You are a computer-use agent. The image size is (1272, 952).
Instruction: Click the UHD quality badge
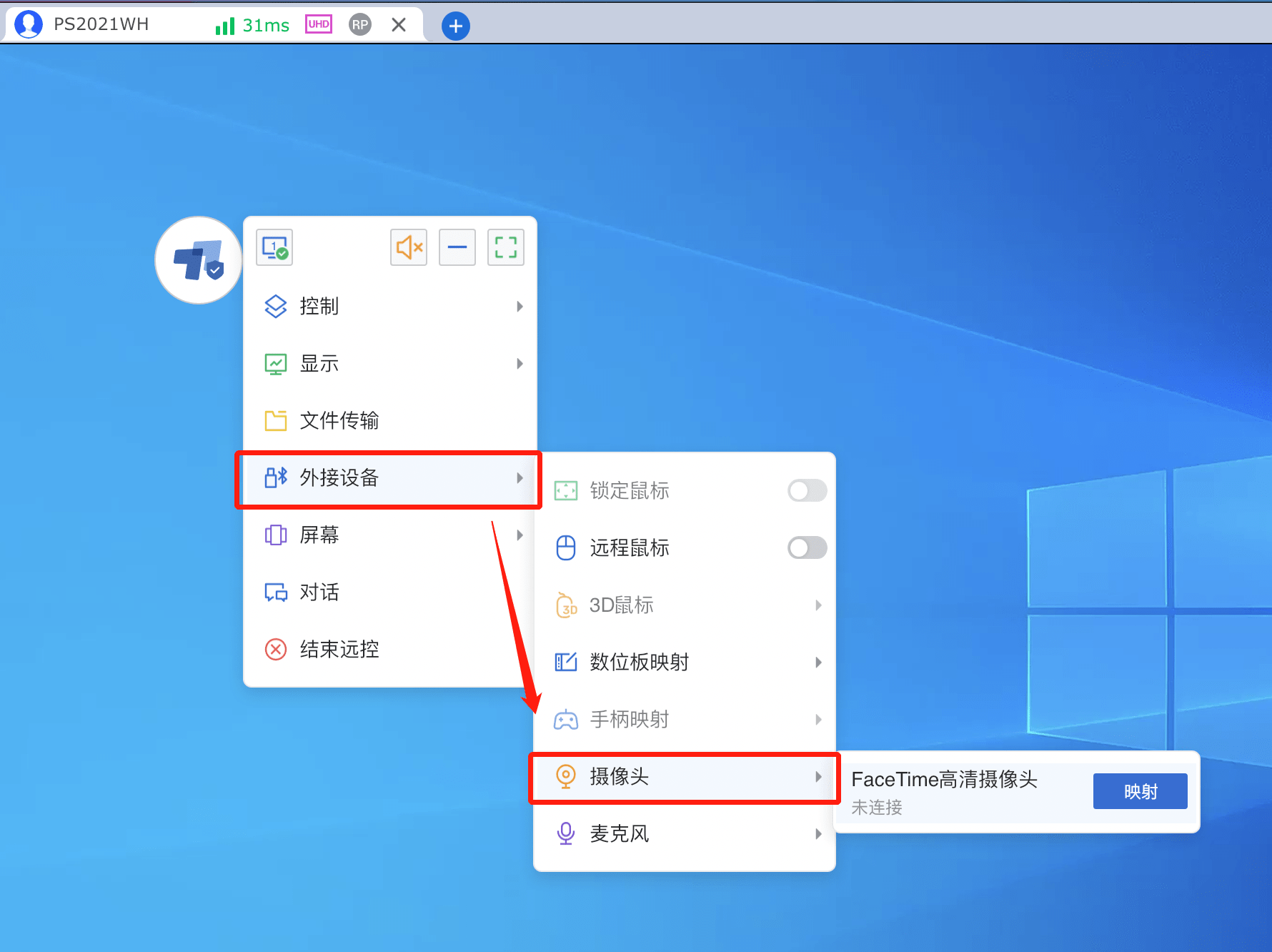pos(319,24)
